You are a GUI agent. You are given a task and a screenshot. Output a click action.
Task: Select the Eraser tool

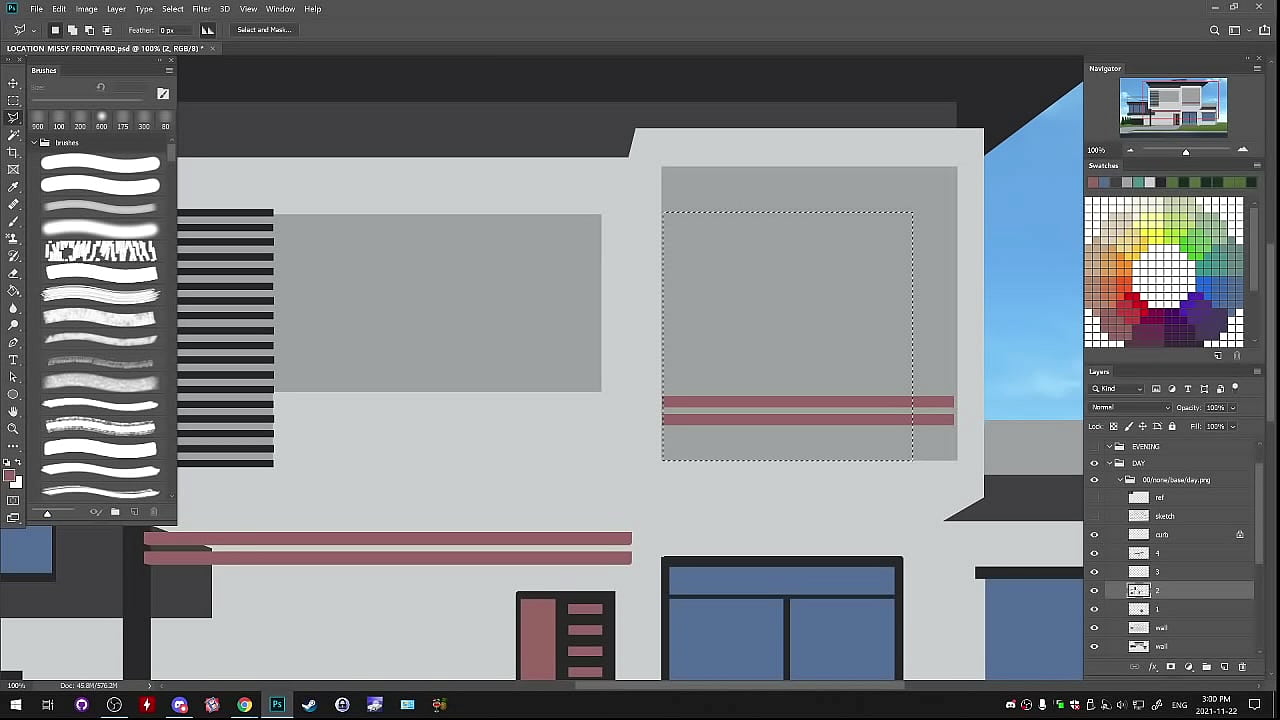[x=13, y=273]
